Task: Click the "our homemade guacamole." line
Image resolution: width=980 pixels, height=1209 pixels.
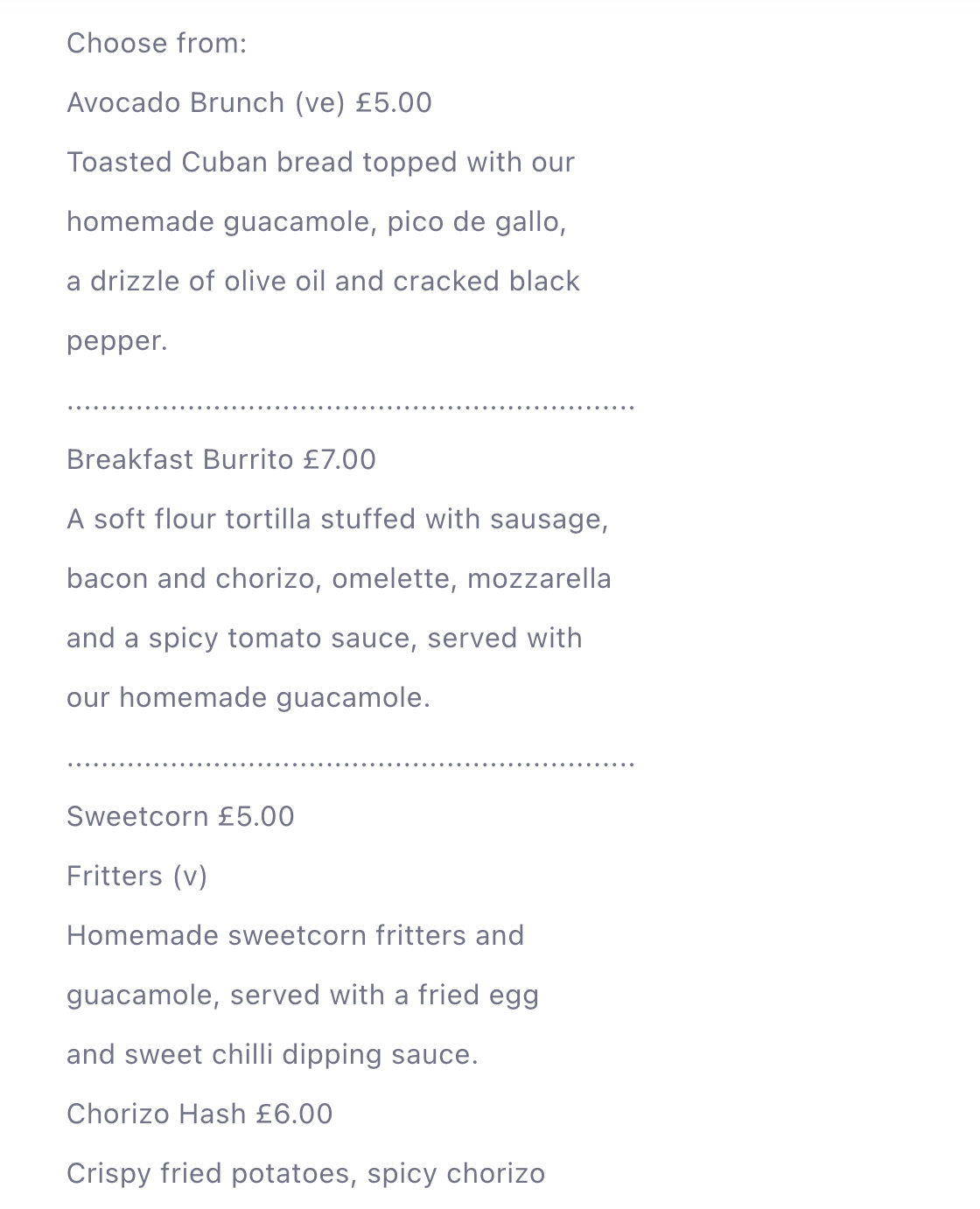Action: point(248,698)
